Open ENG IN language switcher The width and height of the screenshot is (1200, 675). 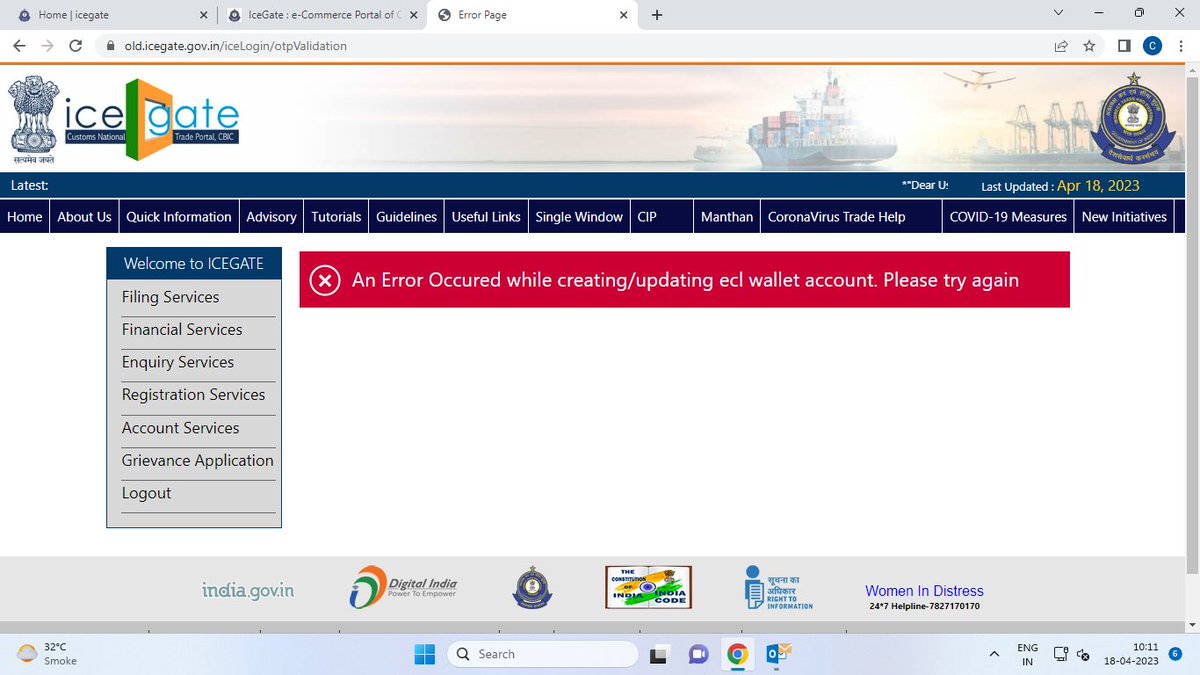pos(1027,654)
